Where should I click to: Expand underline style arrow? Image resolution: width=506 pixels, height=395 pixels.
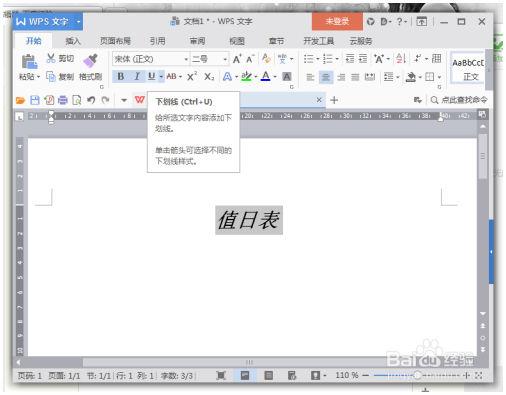(x=161, y=77)
